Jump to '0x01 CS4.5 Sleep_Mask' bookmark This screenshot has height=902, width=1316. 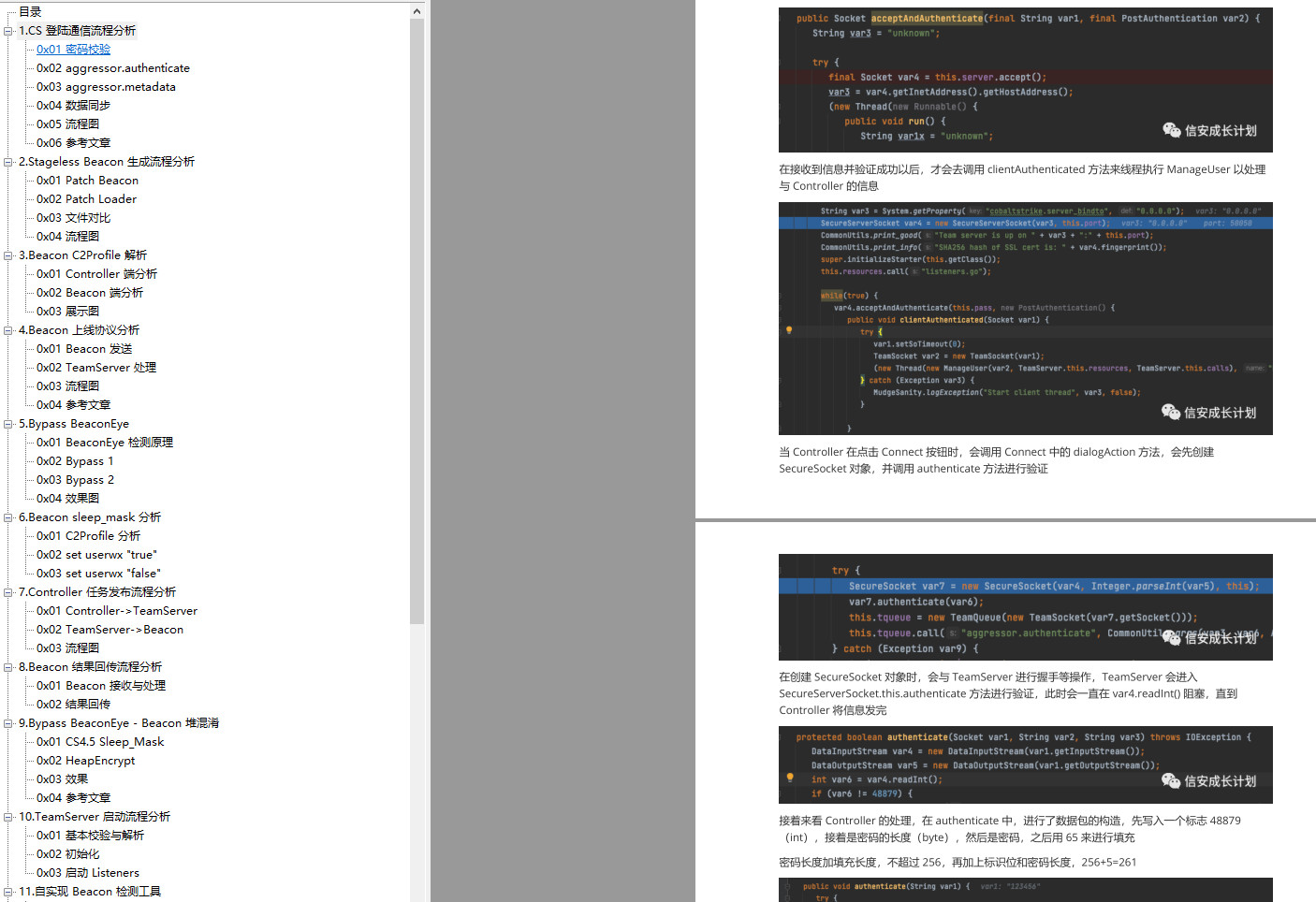coord(100,742)
